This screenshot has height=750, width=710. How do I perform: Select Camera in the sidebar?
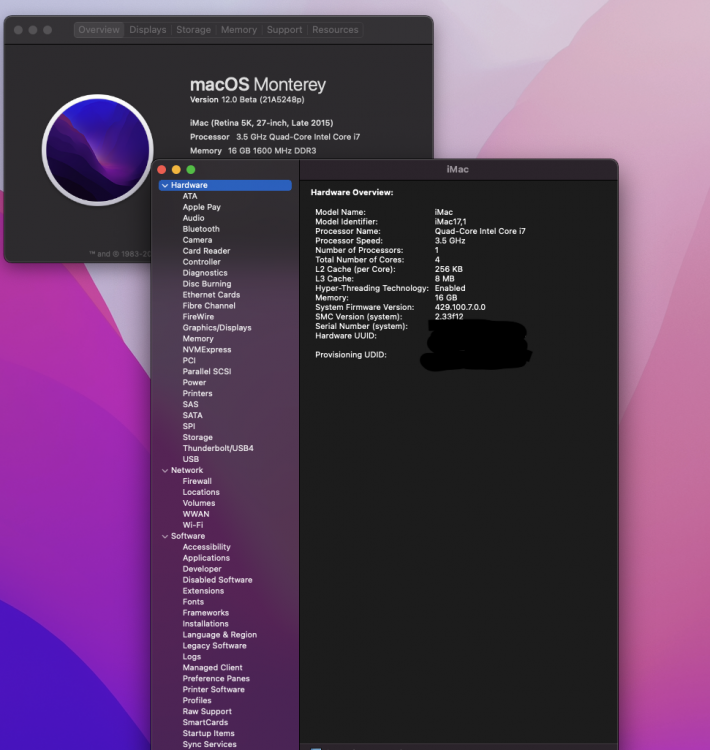click(197, 240)
